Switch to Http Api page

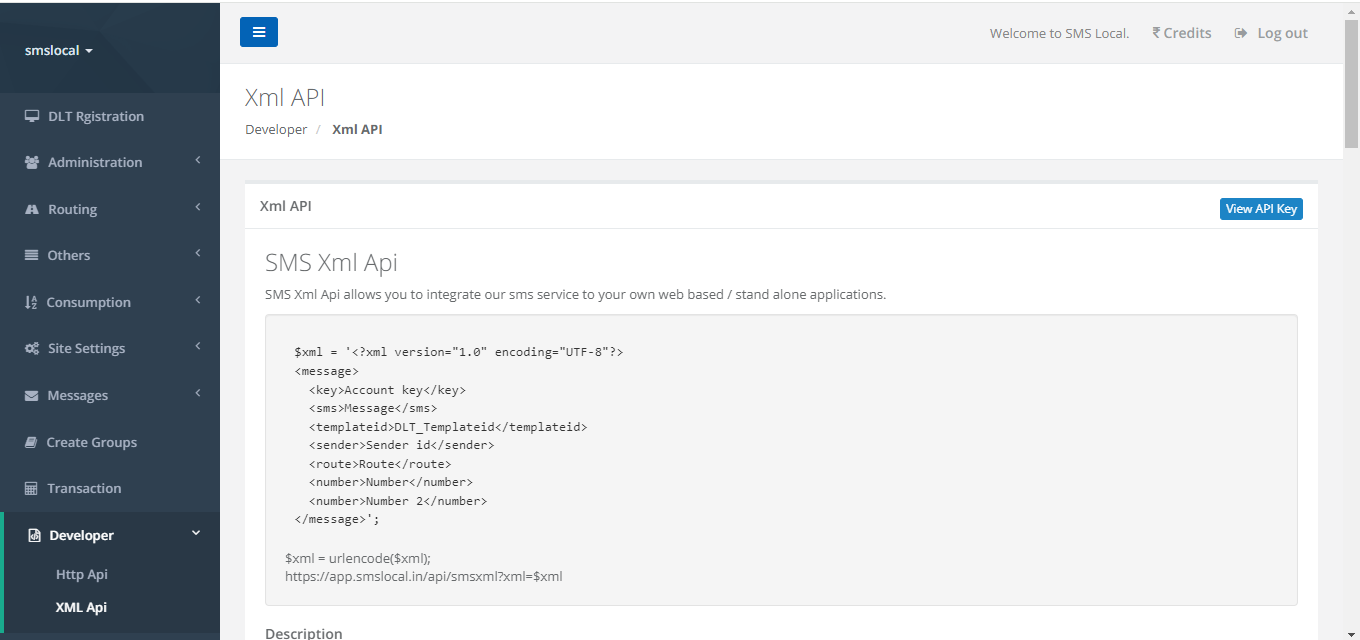coord(81,574)
